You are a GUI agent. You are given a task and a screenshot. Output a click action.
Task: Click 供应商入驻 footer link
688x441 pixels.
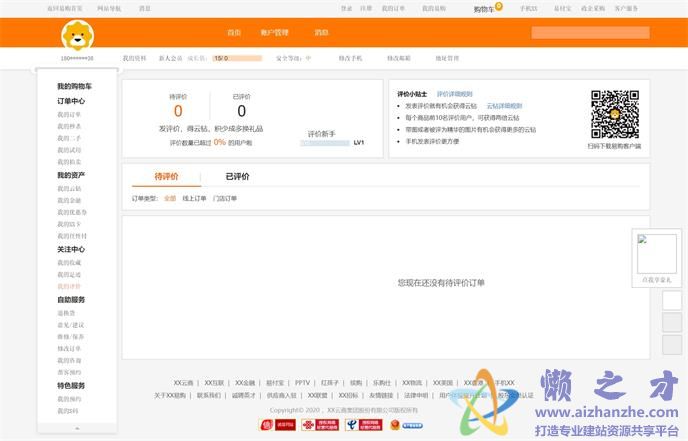(x=282, y=395)
